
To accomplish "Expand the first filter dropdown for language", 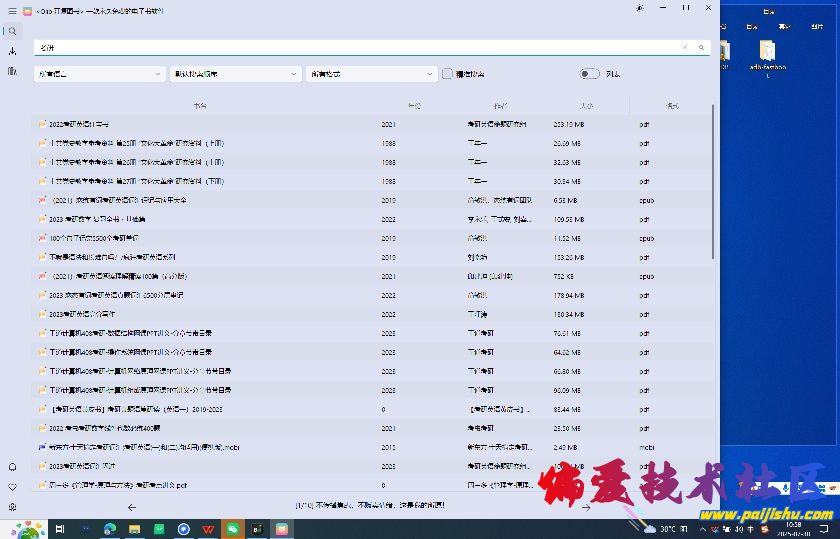I will pyautogui.click(x=100, y=74).
